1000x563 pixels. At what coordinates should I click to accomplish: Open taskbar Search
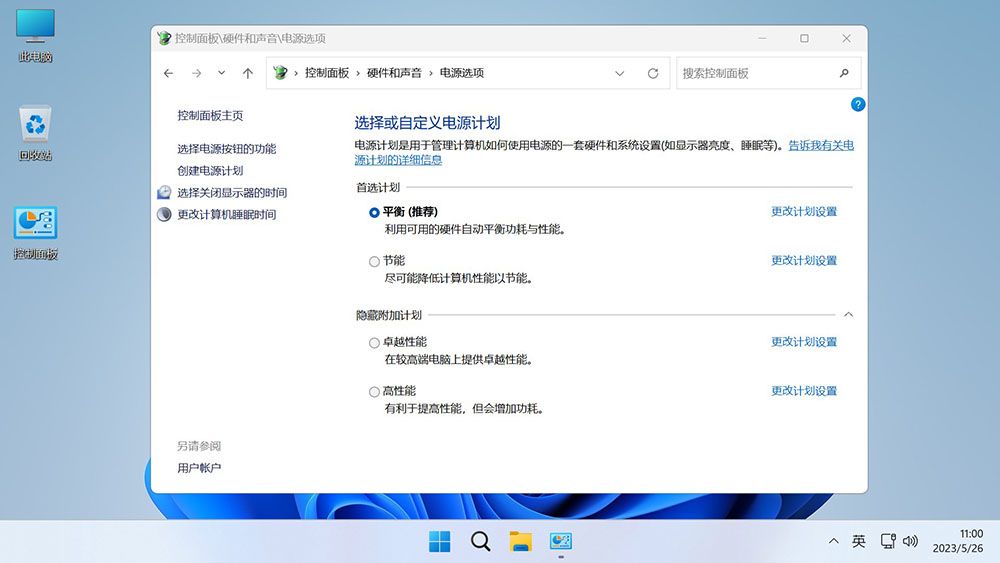(x=480, y=541)
